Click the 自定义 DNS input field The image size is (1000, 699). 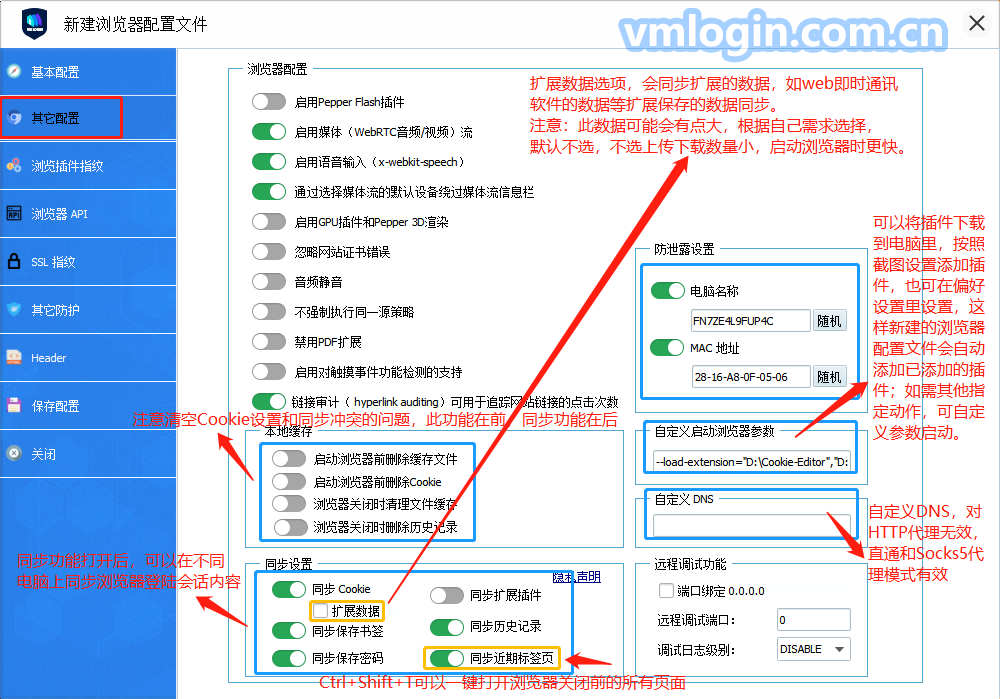coord(751,525)
